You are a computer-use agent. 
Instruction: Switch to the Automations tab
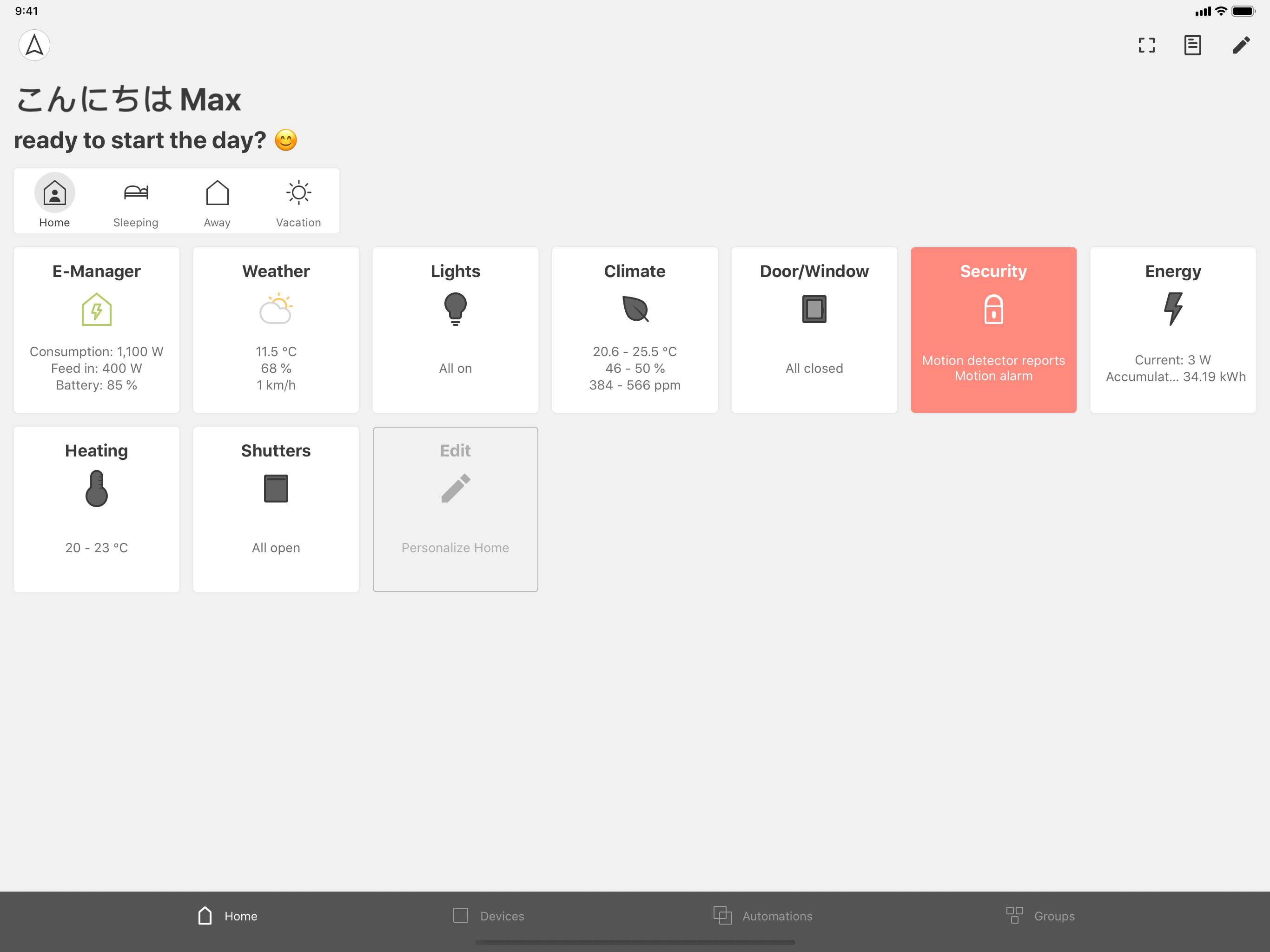coord(763,916)
